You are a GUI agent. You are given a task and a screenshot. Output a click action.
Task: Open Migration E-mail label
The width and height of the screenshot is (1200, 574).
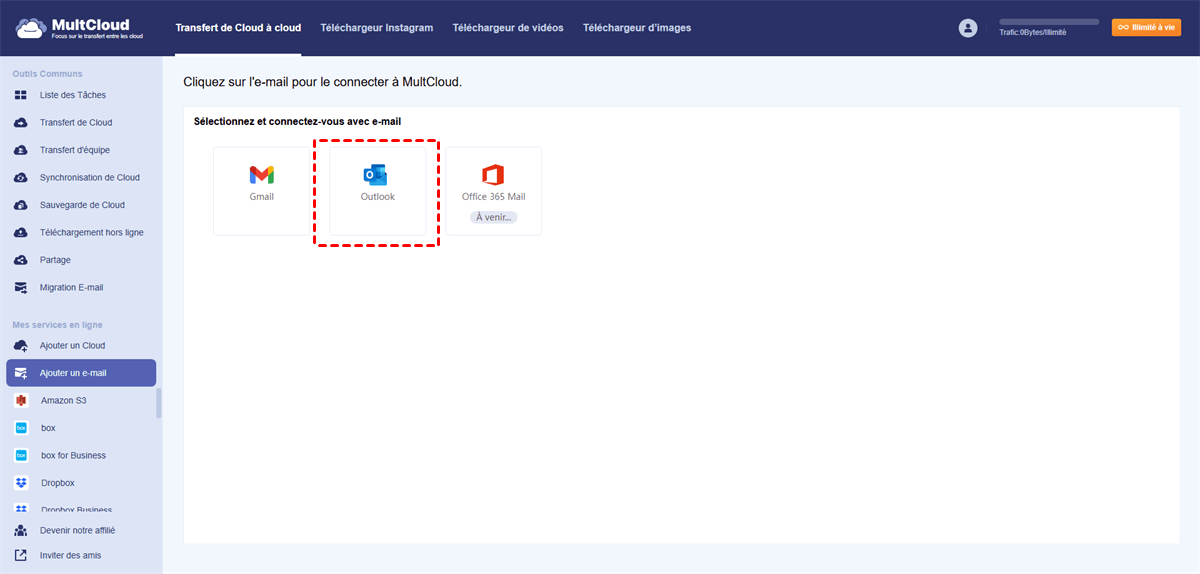tap(71, 288)
